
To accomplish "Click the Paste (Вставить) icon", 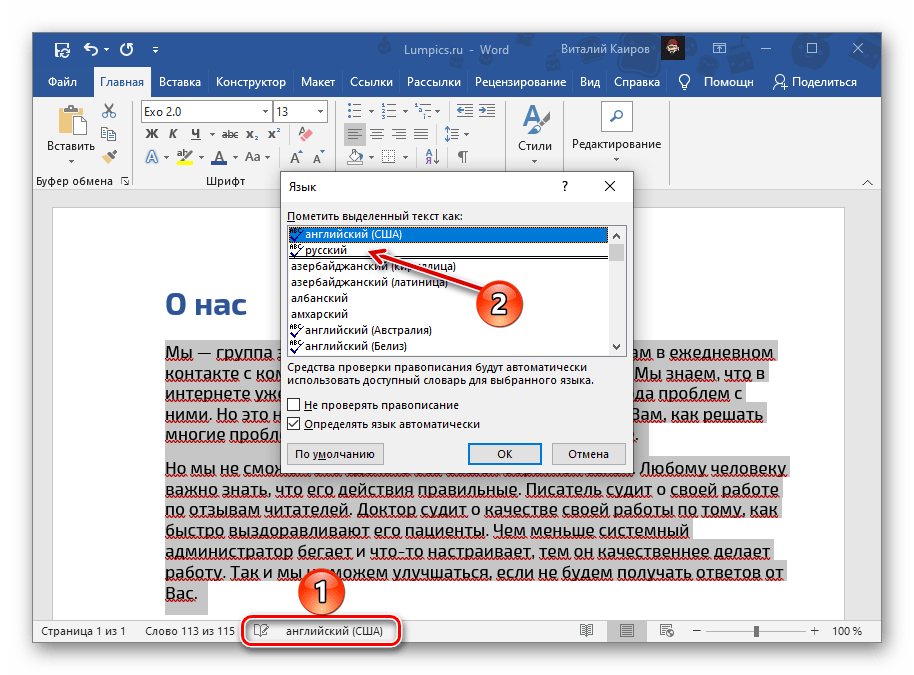I will 72,121.
